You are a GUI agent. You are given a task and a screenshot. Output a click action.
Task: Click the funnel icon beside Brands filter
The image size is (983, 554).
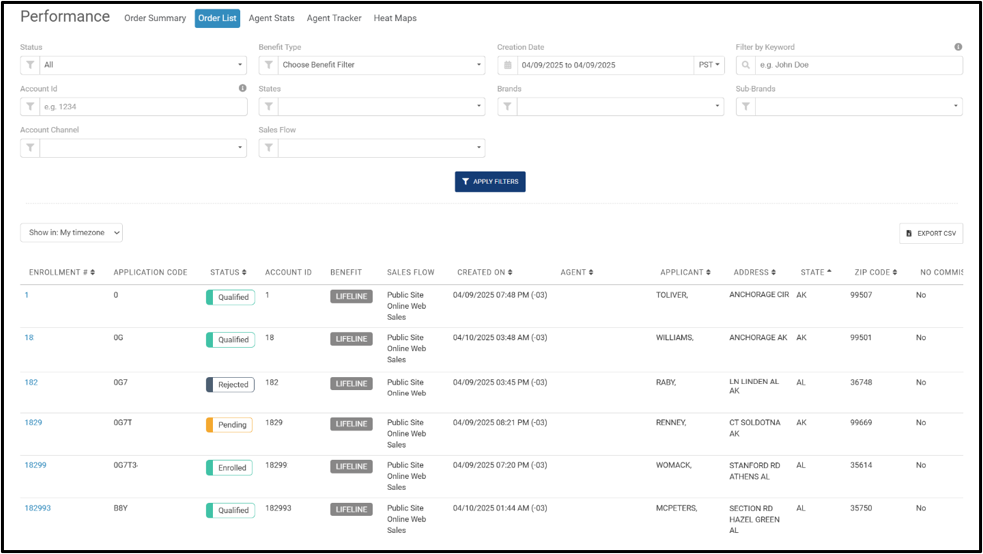pyautogui.click(x=507, y=107)
